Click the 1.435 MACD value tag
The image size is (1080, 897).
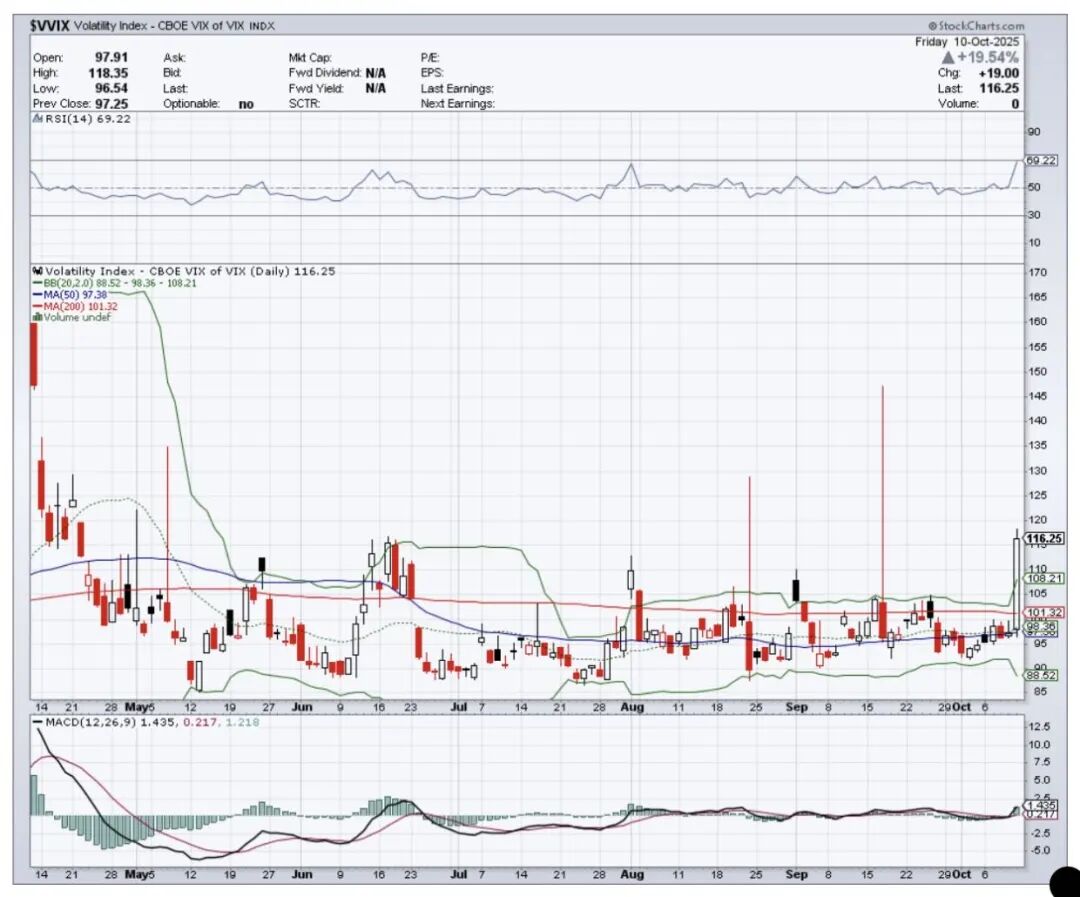tap(1040, 805)
